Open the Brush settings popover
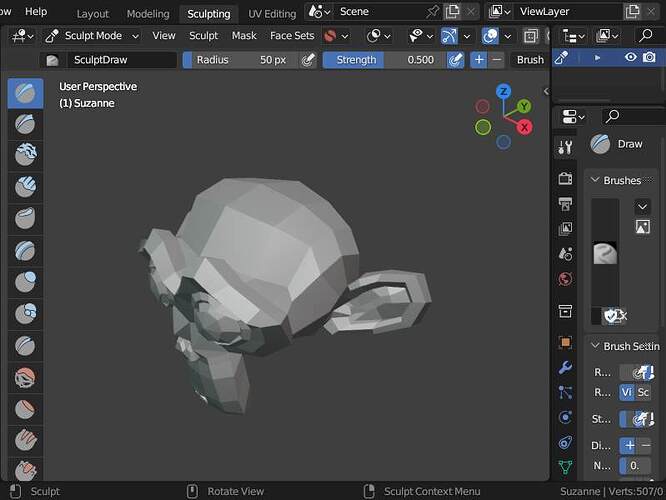This screenshot has width=666, height=500. pyautogui.click(x=530, y=60)
